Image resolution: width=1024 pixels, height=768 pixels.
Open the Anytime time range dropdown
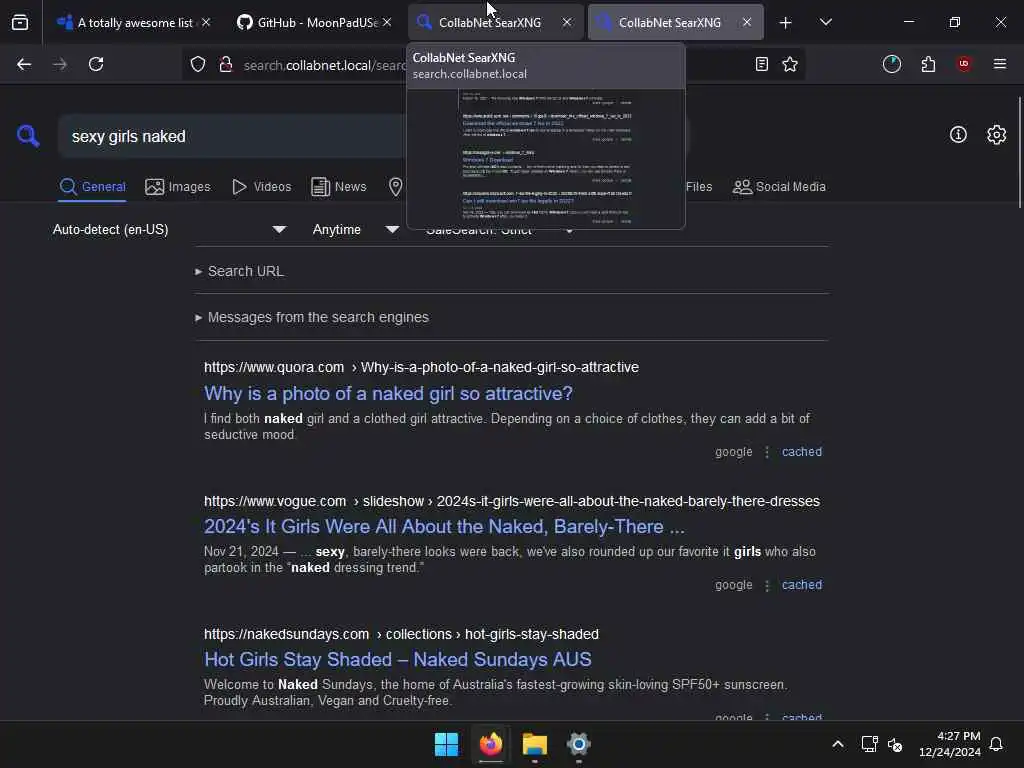356,229
